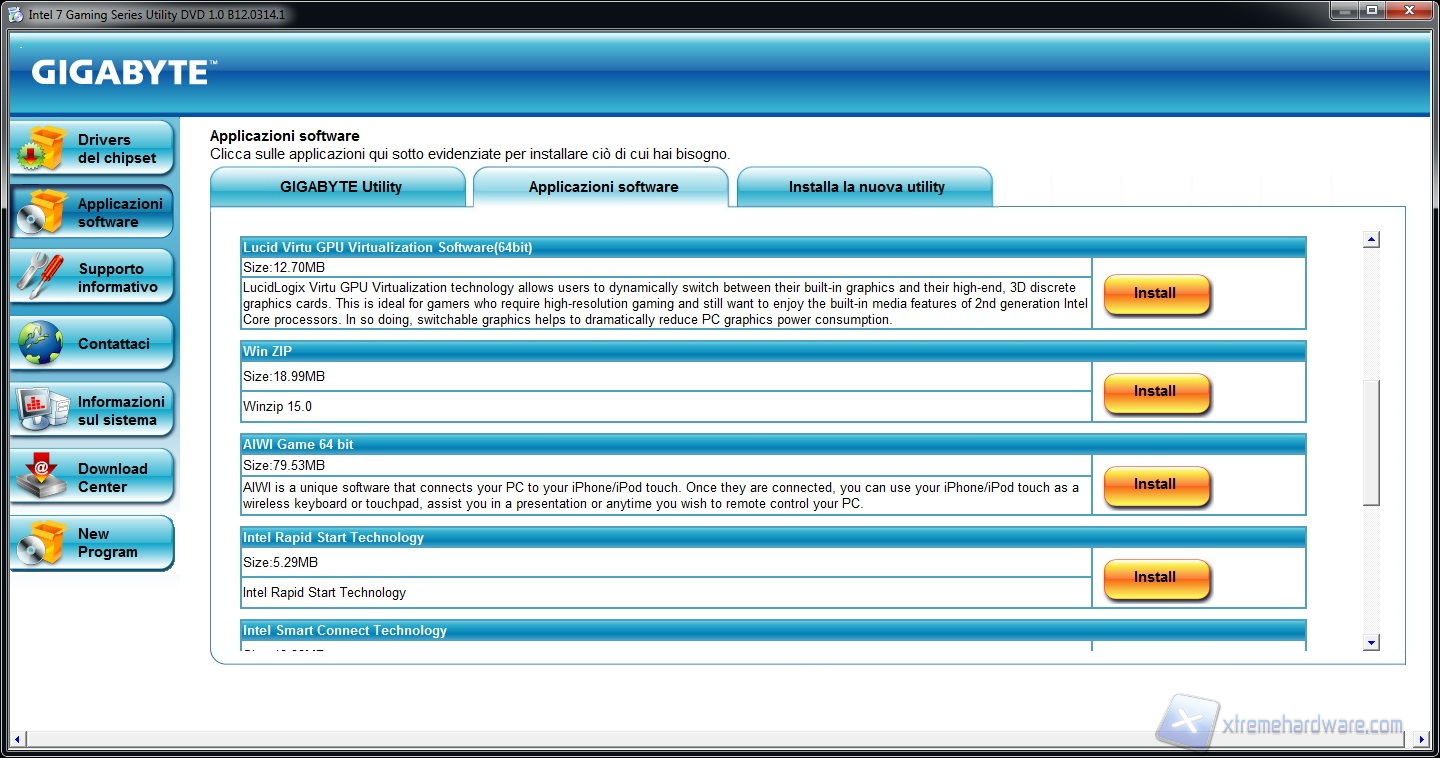
Task: Click the GIGABYTE logo in header
Action: (122, 73)
